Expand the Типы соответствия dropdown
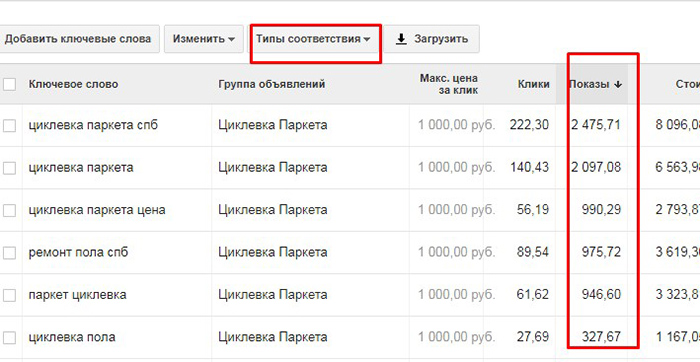This screenshot has height=362, width=700. tap(313, 39)
